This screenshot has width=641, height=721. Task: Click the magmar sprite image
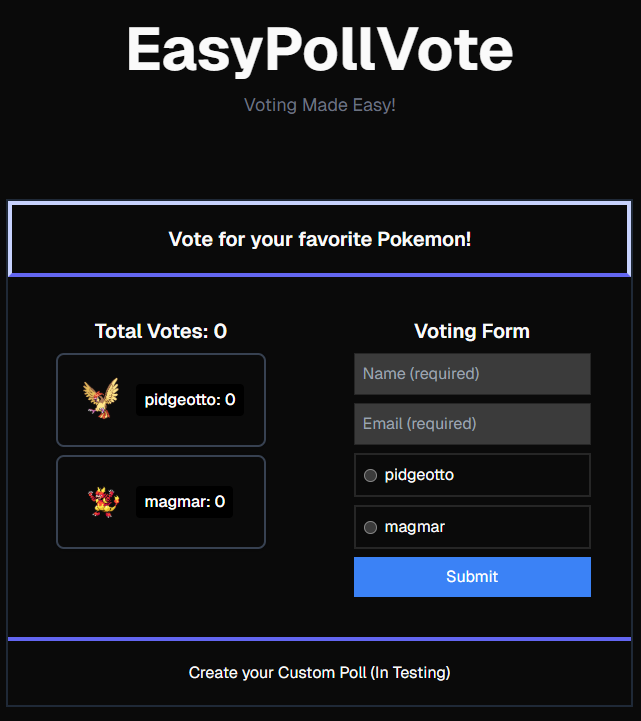pos(103,501)
